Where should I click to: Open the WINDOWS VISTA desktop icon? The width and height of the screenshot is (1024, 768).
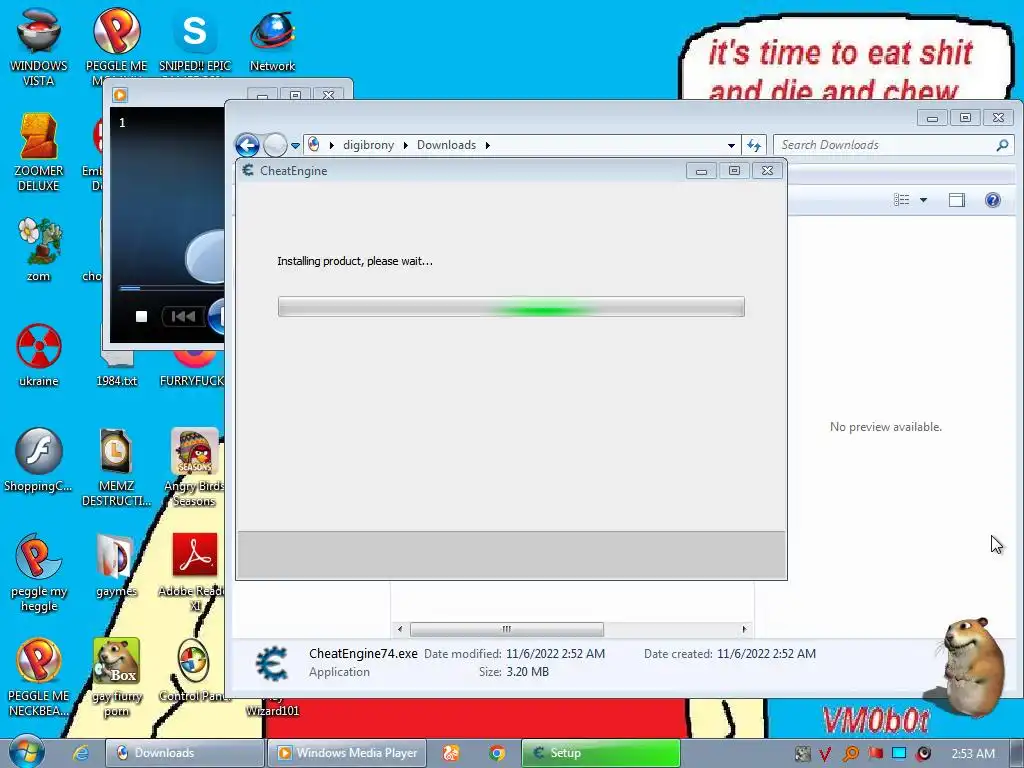39,46
